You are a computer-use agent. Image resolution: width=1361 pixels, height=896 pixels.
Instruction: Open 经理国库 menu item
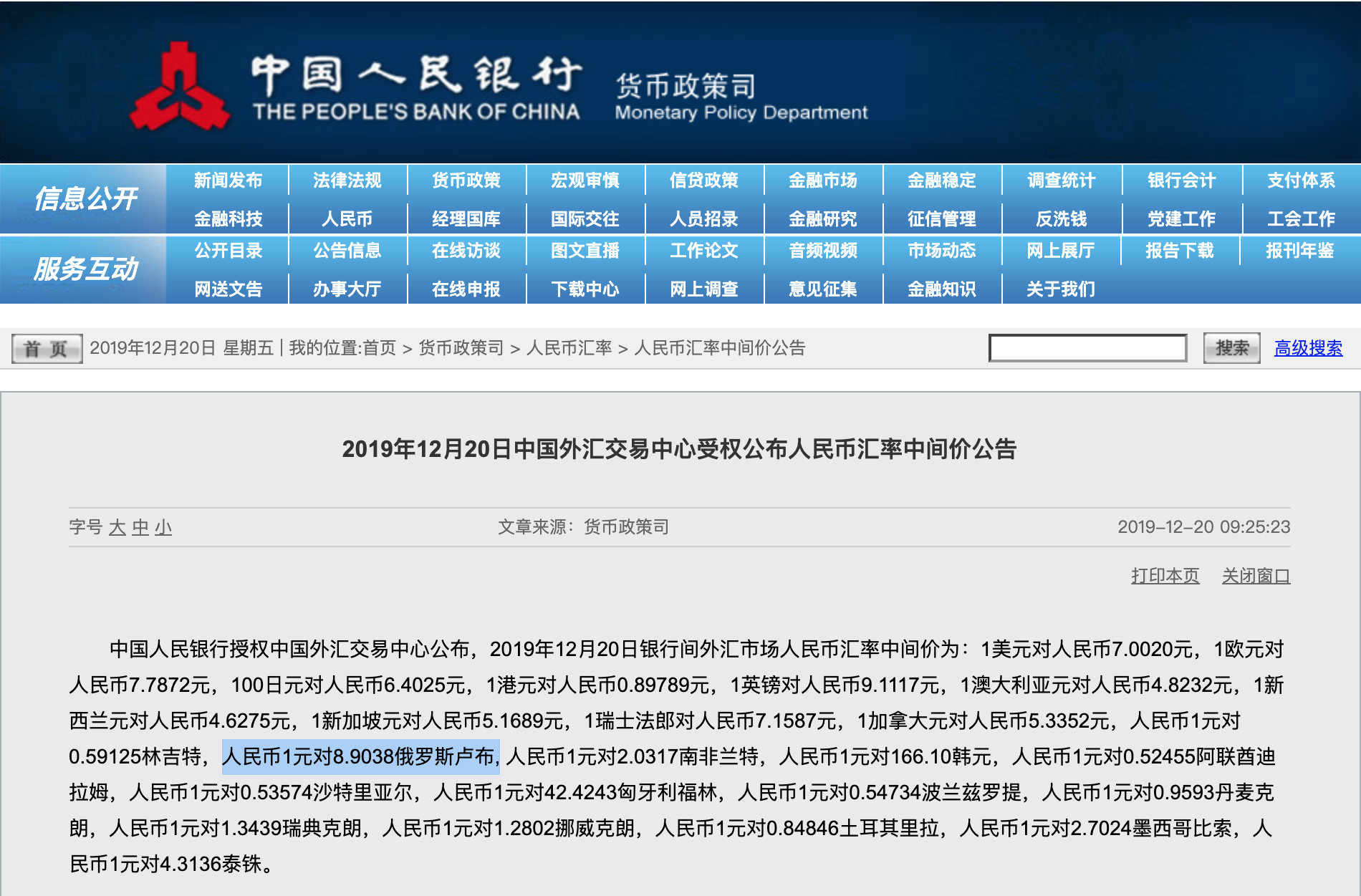pyautogui.click(x=466, y=218)
